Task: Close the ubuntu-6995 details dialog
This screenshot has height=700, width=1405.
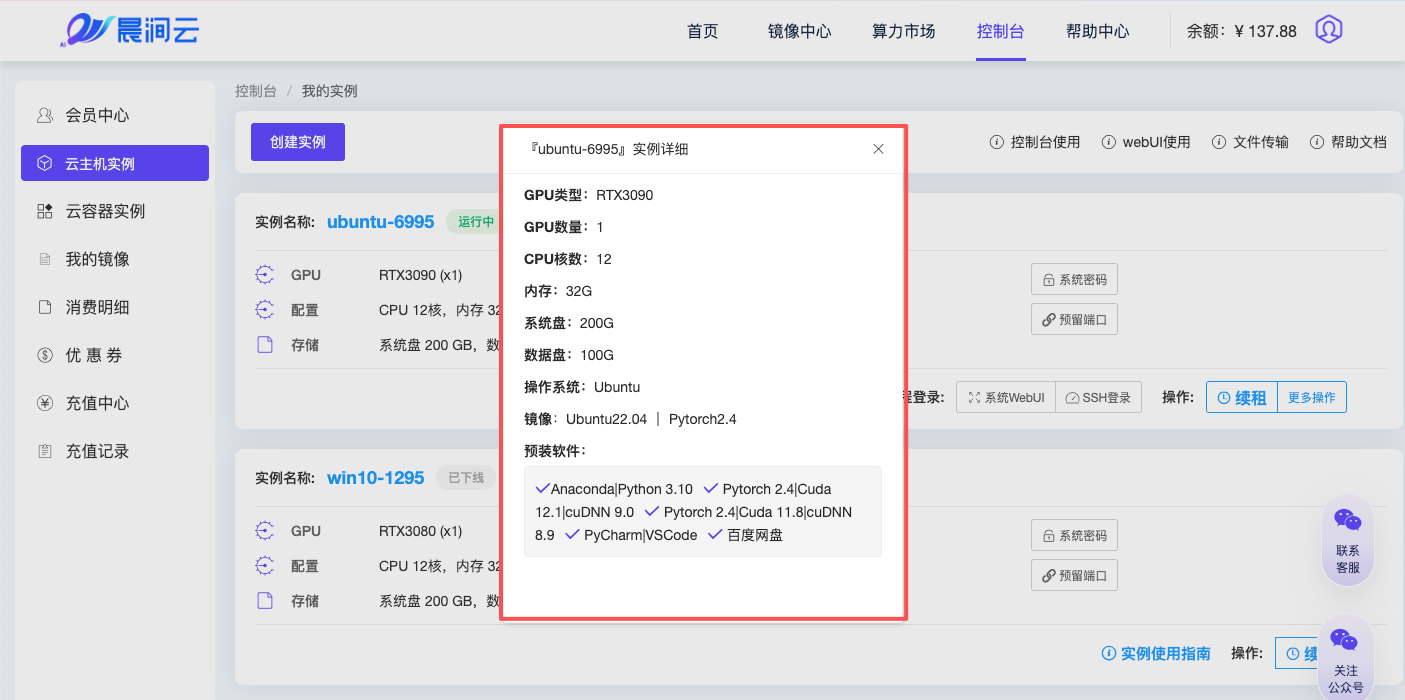Action: 878,149
